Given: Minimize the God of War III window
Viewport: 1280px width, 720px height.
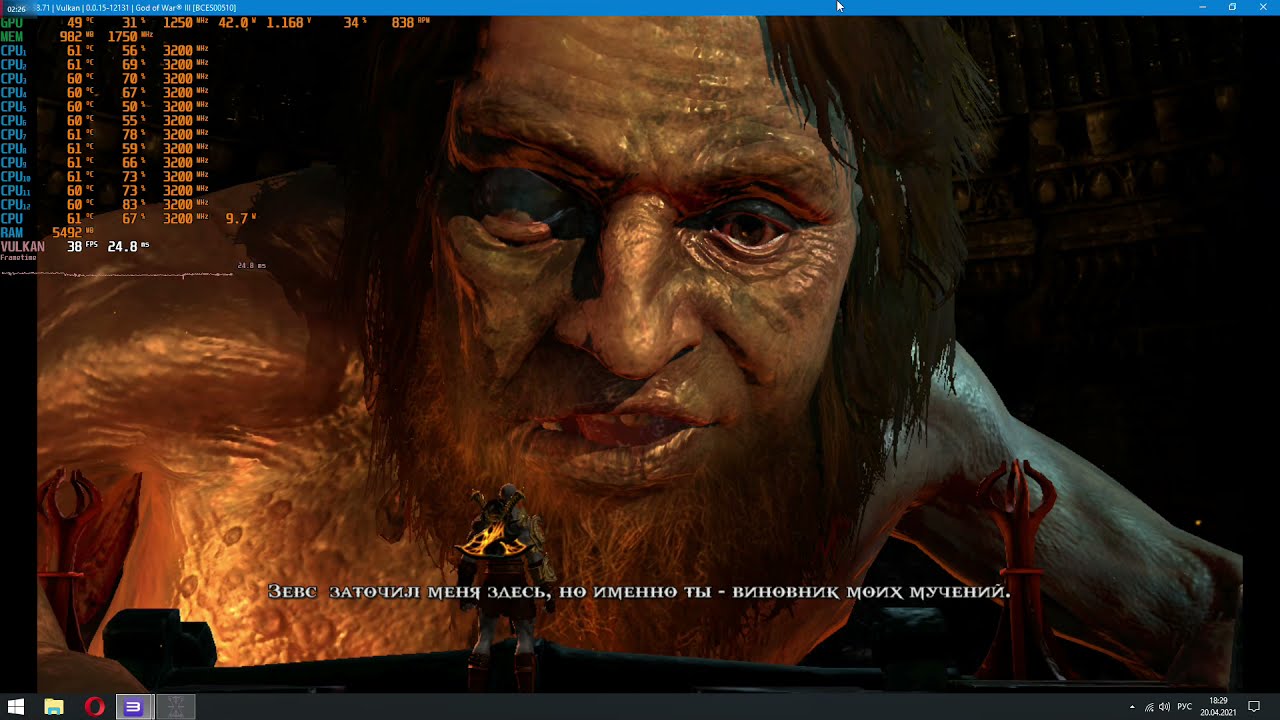Looking at the screenshot, I should [x=1202, y=7].
